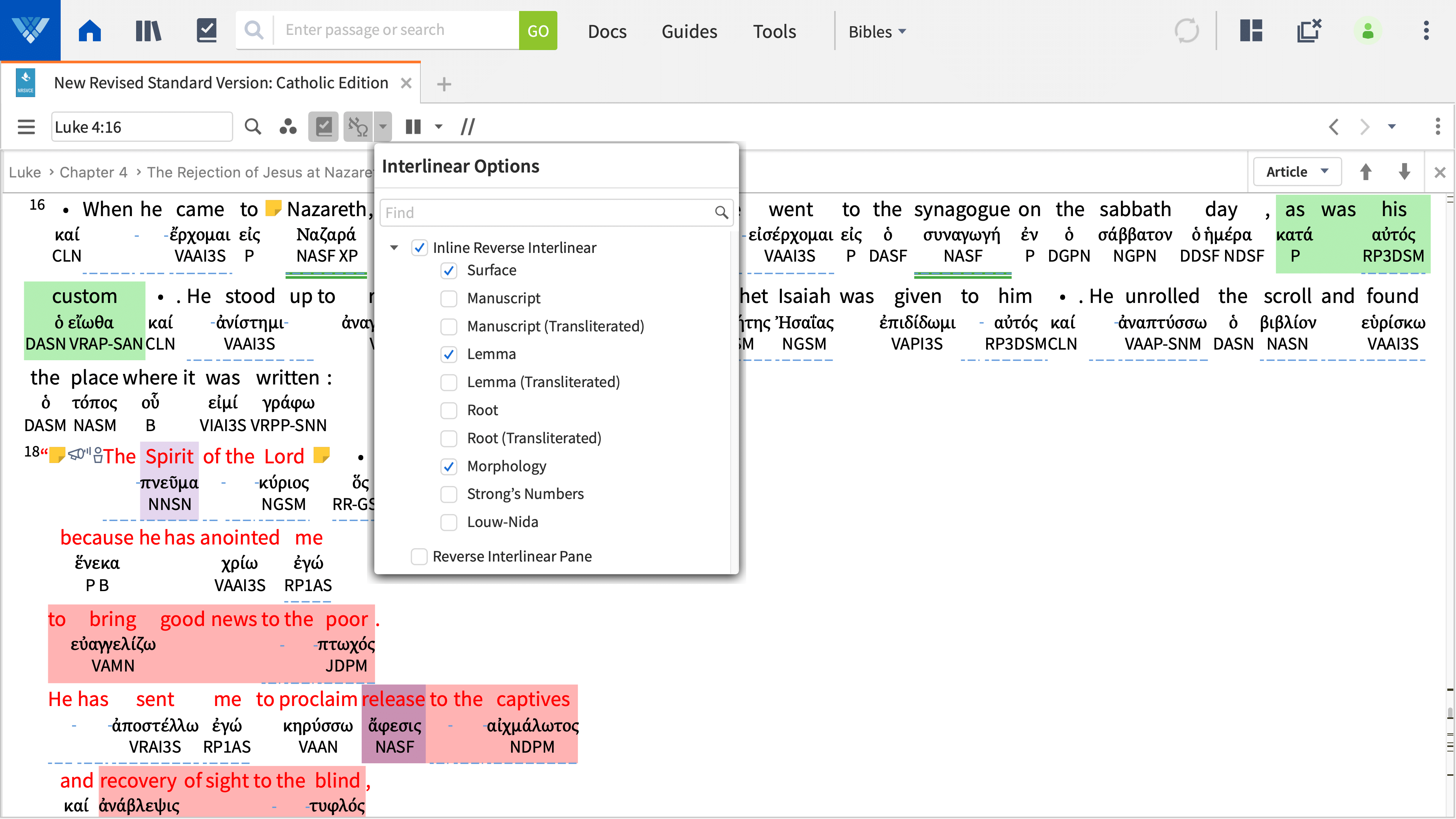
Task: Click the multiple resources columns icon
Action: point(413,127)
